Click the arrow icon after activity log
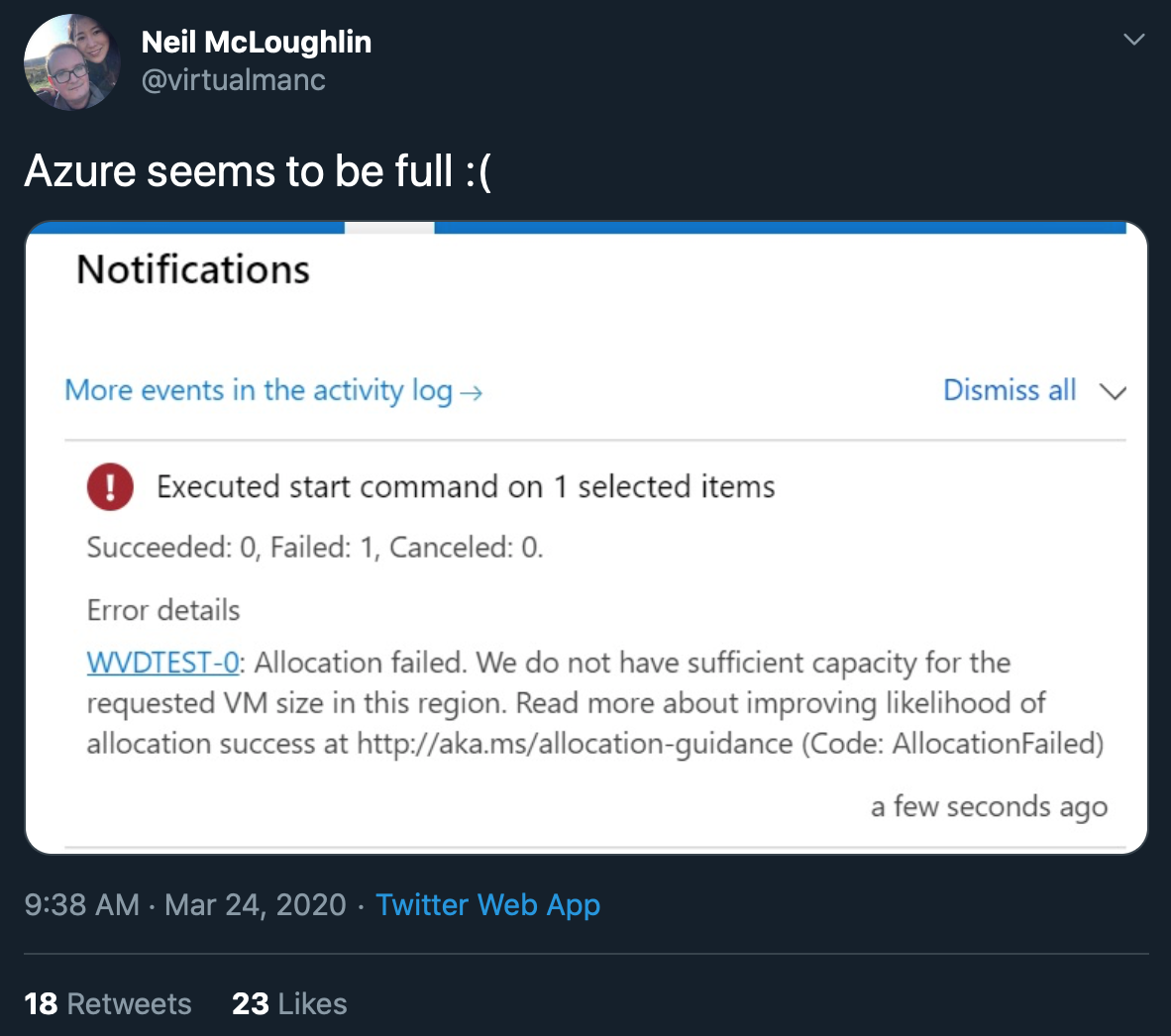Image resolution: width=1171 pixels, height=1036 pixels. coord(472,393)
